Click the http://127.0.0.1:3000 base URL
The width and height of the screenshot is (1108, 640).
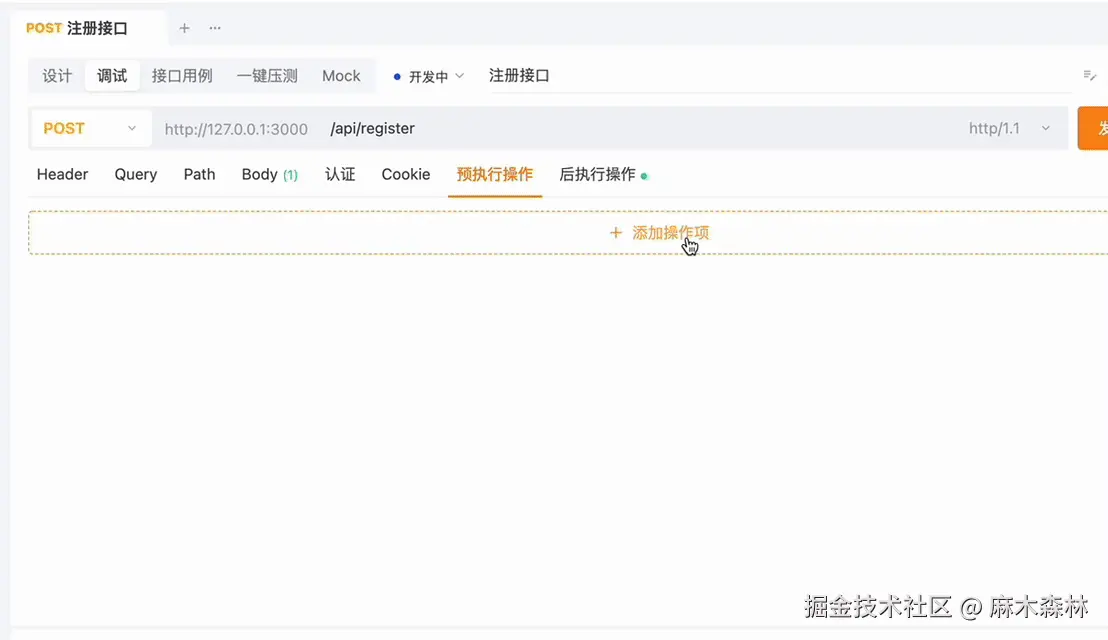click(236, 129)
